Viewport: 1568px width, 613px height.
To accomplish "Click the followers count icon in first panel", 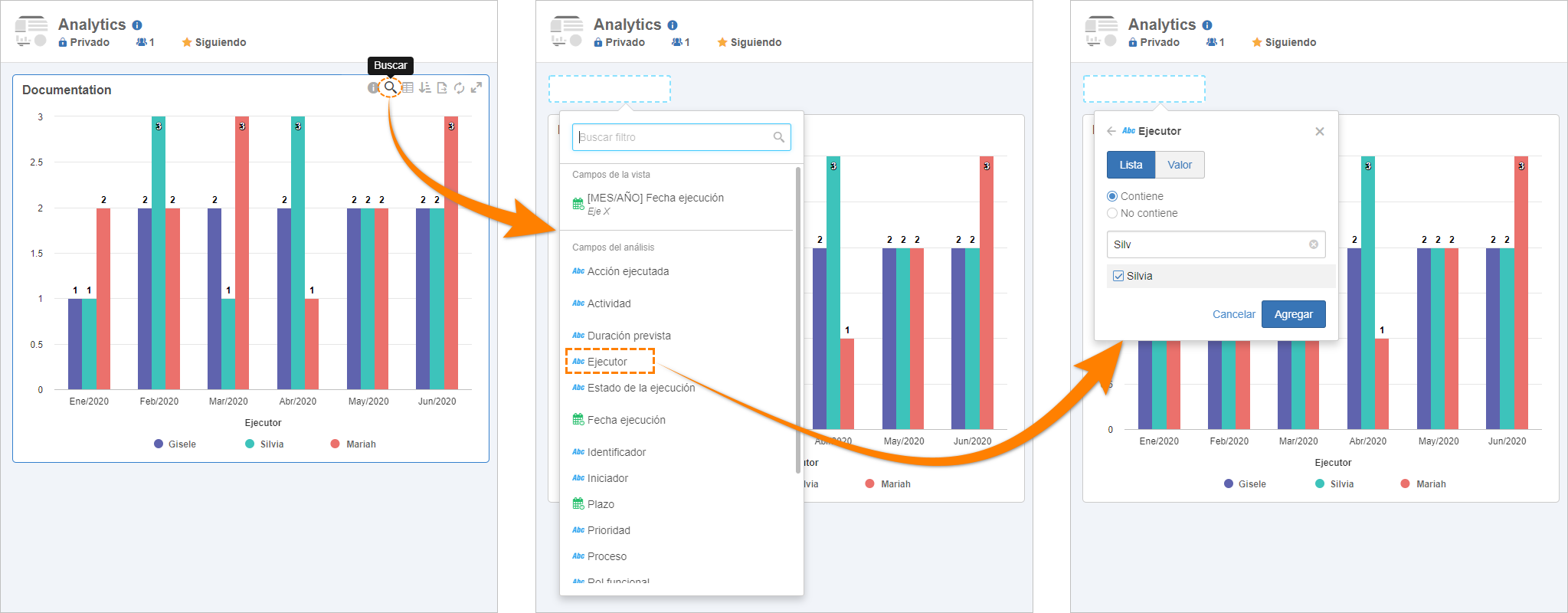I will pyautogui.click(x=146, y=42).
